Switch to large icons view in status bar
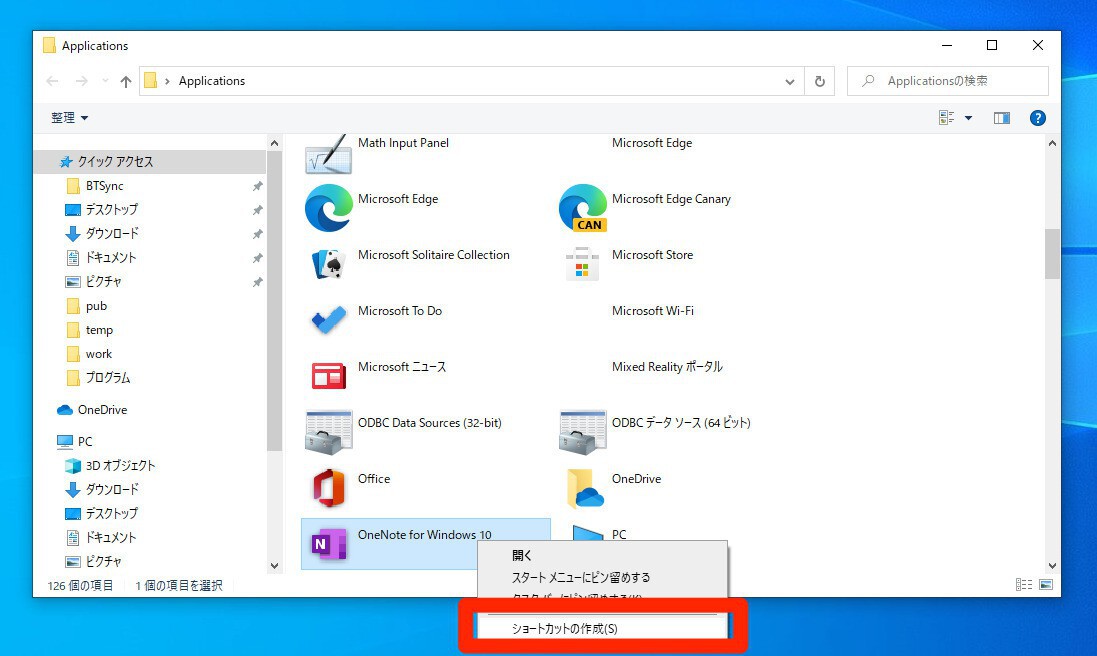The image size is (1097, 656). [1046, 585]
